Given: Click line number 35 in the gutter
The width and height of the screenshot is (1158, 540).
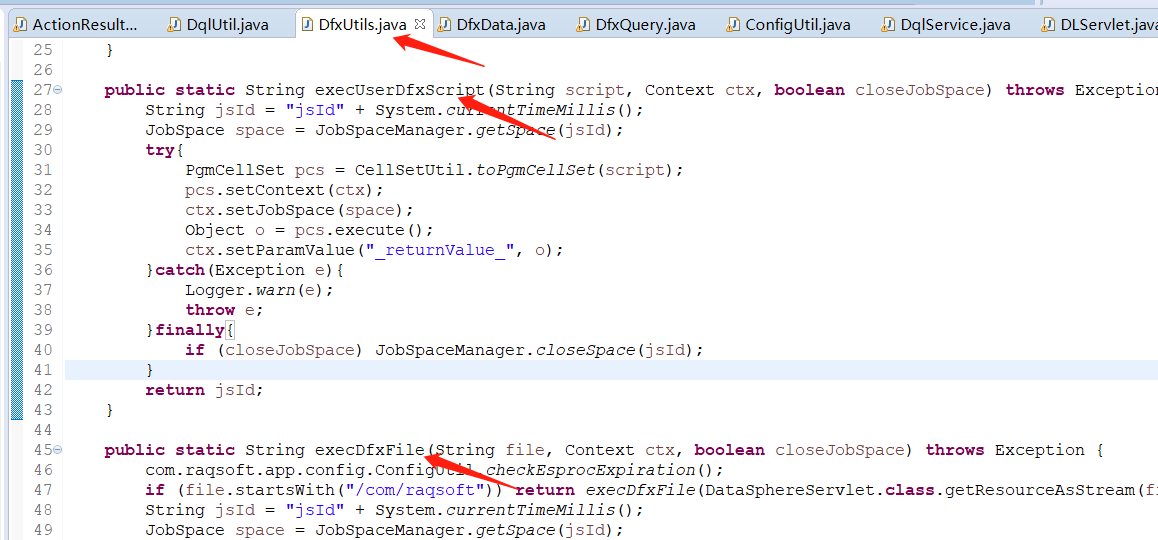Looking at the screenshot, I should coord(44,250).
